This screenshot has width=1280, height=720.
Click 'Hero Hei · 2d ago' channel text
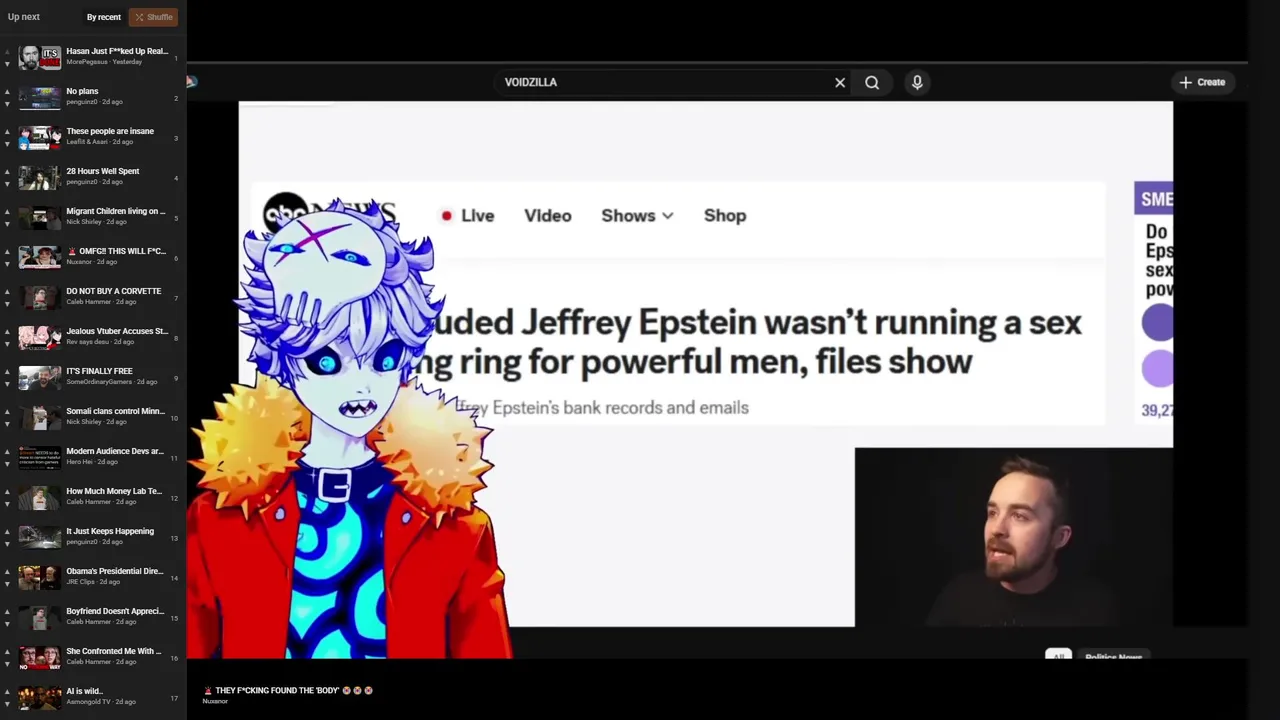pyautogui.click(x=92, y=462)
